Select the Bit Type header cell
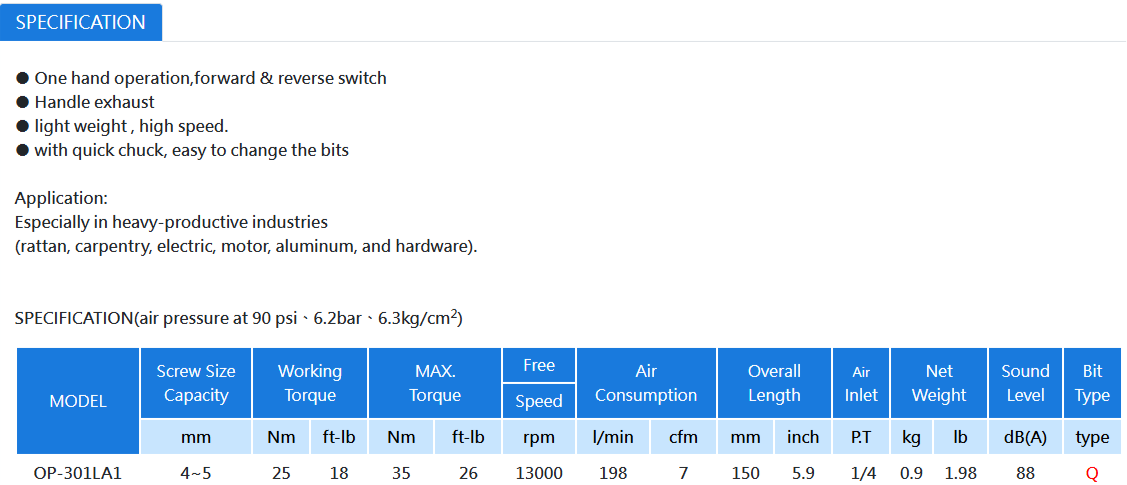1127x485 pixels. (1092, 383)
